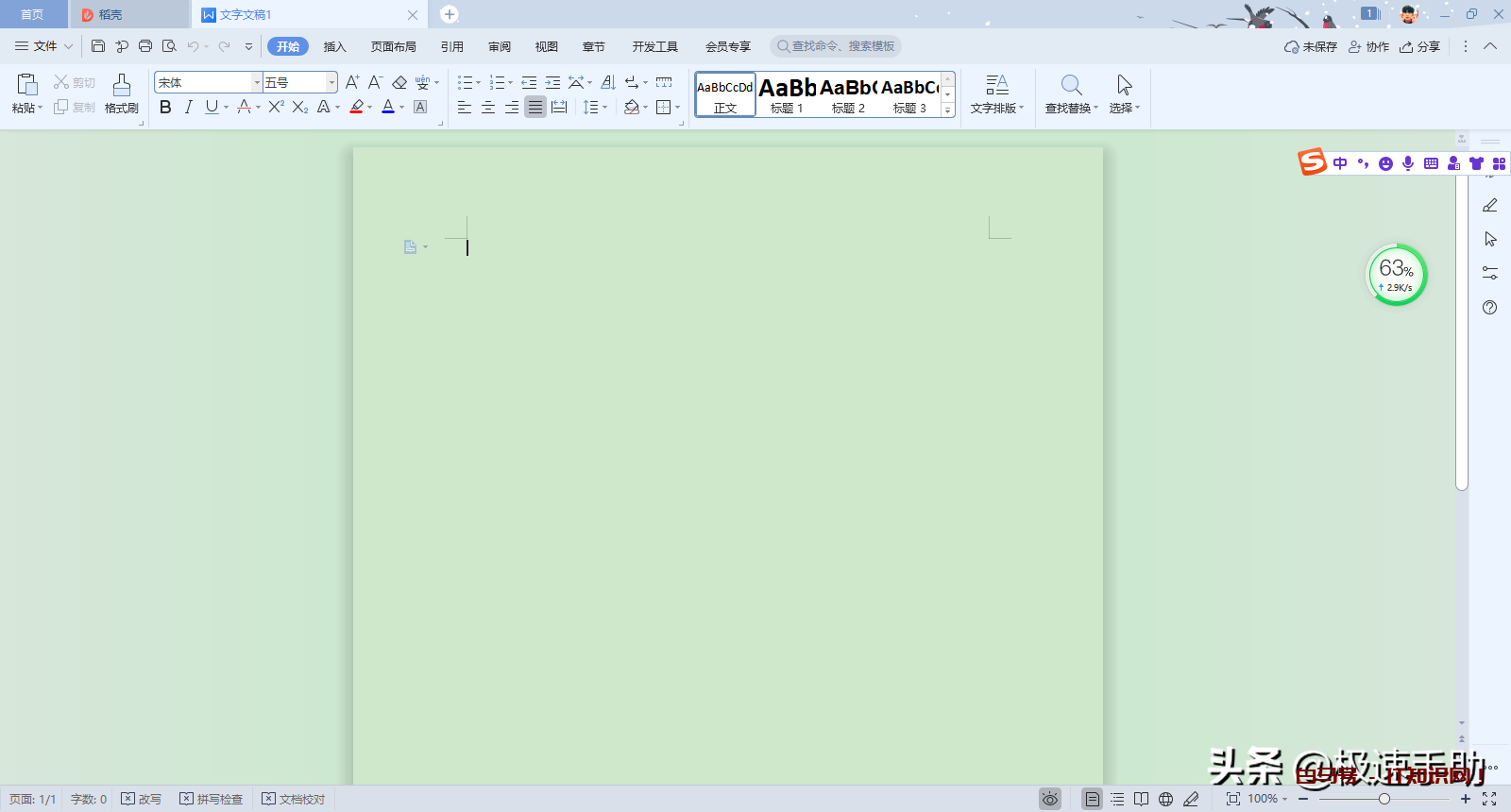Click the italic formatting icon
Viewport: 1511px width, 812px height.
pyautogui.click(x=188, y=108)
